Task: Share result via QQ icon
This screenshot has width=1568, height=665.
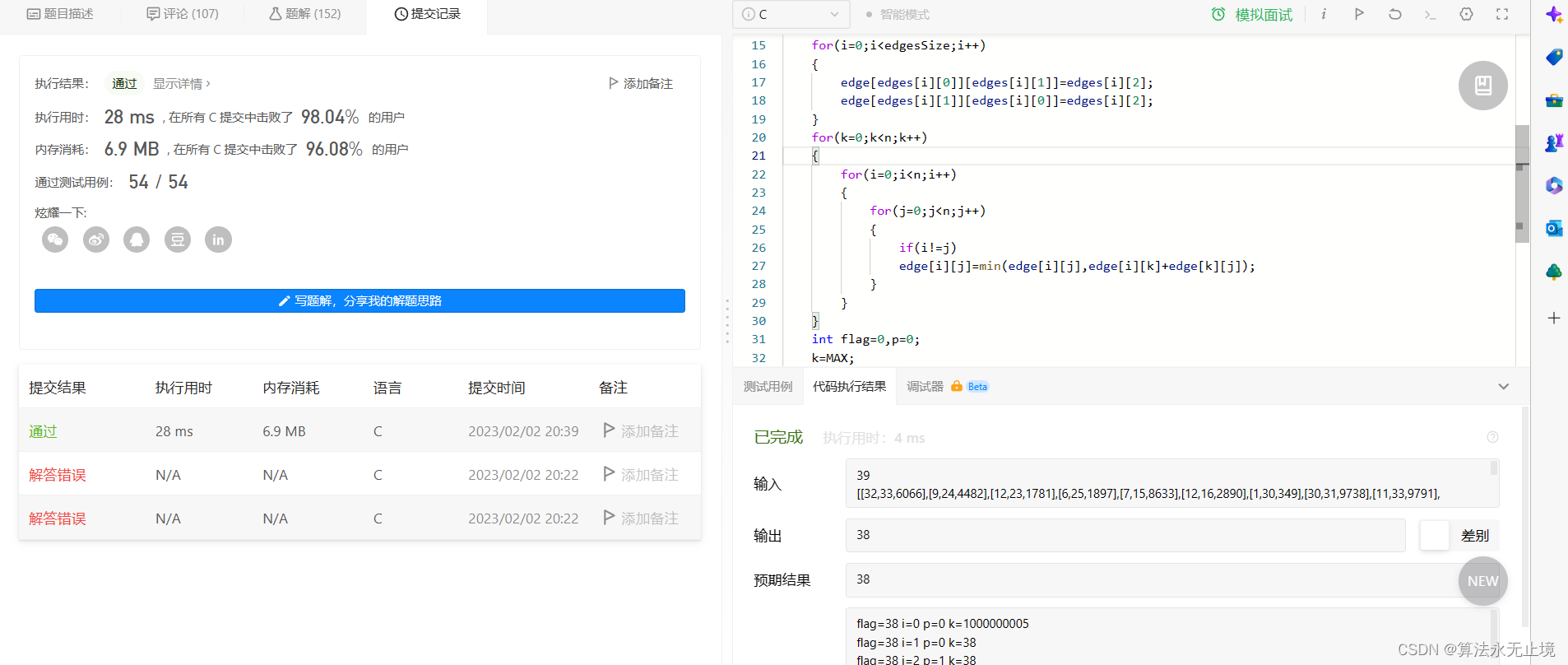Action: pos(137,239)
